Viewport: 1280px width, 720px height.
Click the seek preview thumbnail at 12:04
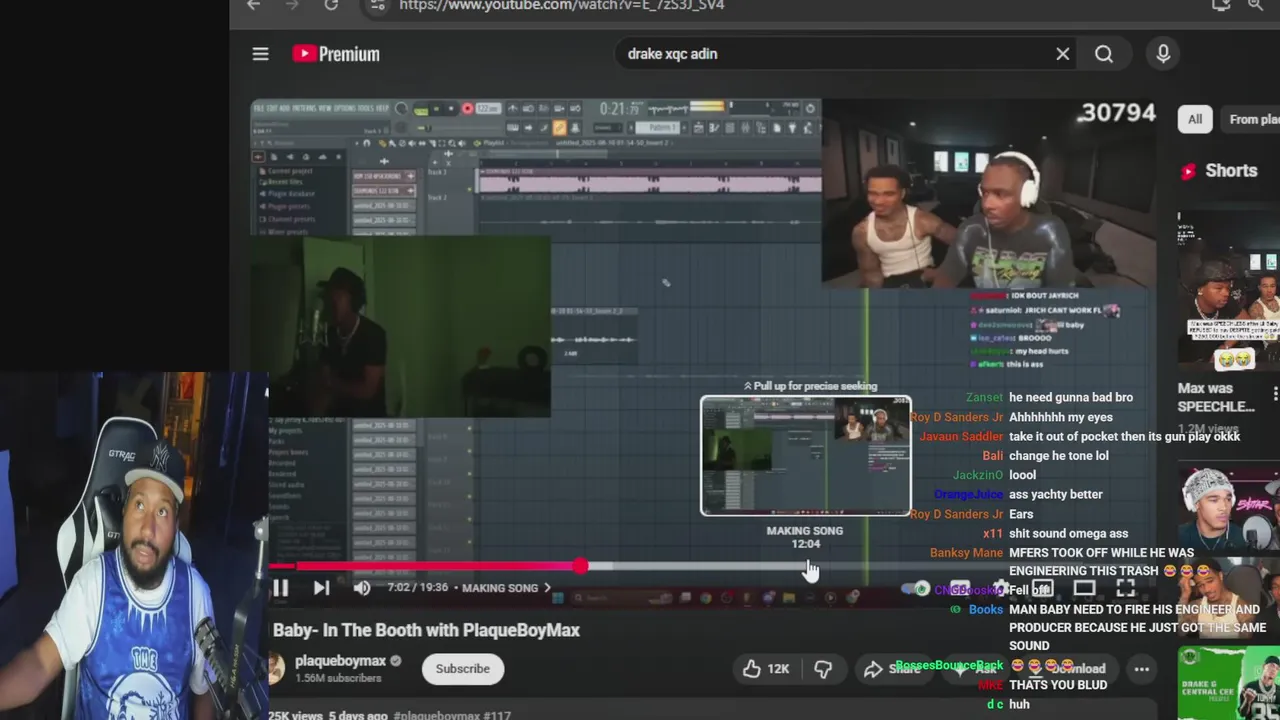coord(805,456)
